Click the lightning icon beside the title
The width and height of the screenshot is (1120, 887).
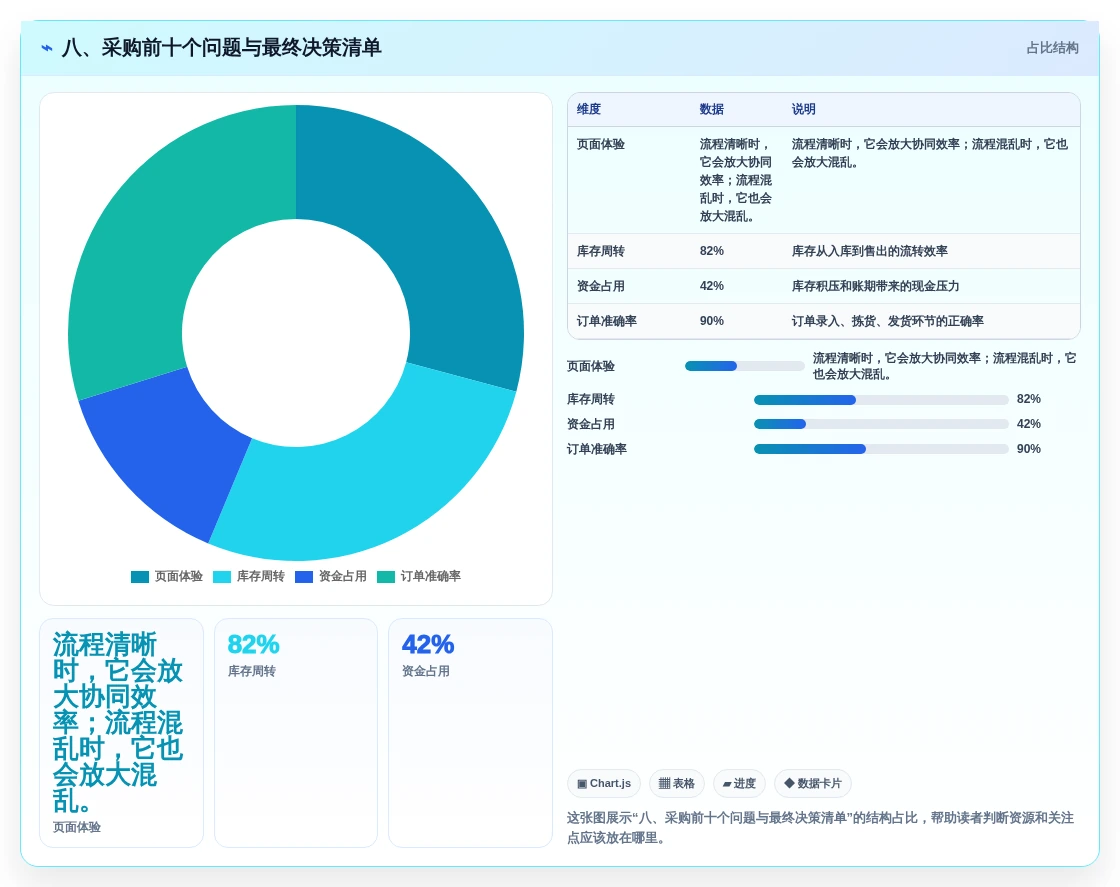point(47,48)
